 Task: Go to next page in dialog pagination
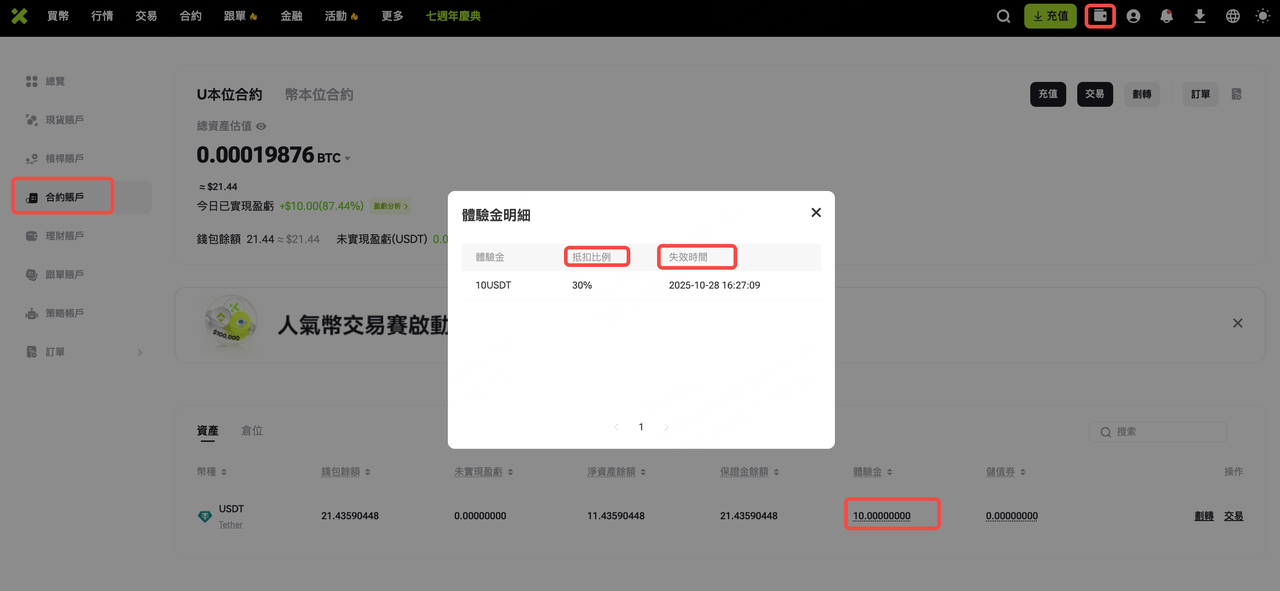coord(666,427)
